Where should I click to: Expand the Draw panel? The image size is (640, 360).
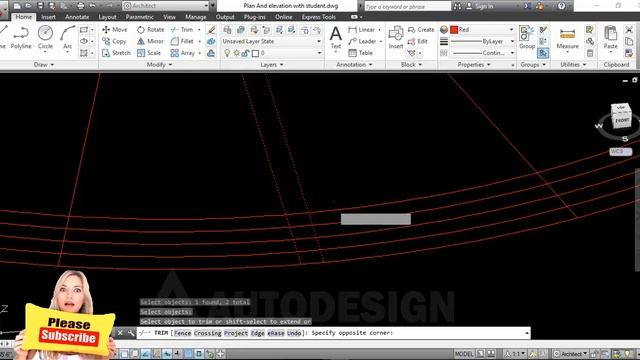point(44,64)
